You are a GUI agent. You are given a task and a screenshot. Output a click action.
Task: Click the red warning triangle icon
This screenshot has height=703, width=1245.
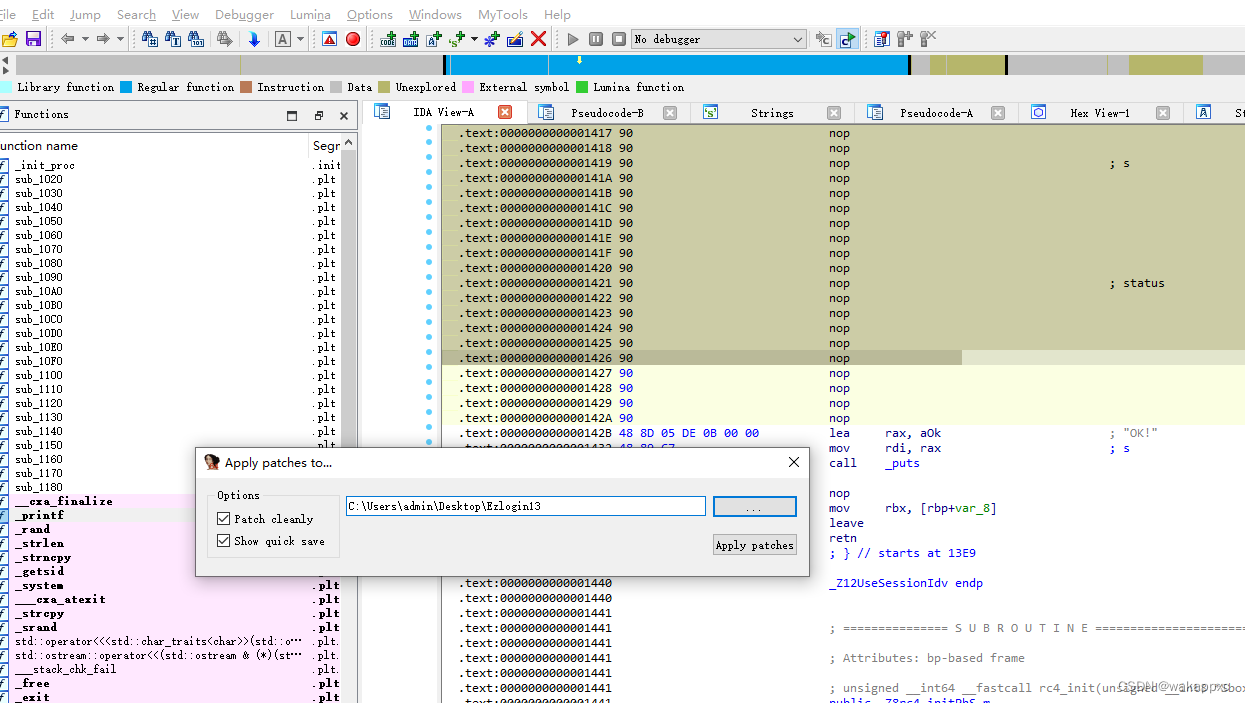pos(329,39)
